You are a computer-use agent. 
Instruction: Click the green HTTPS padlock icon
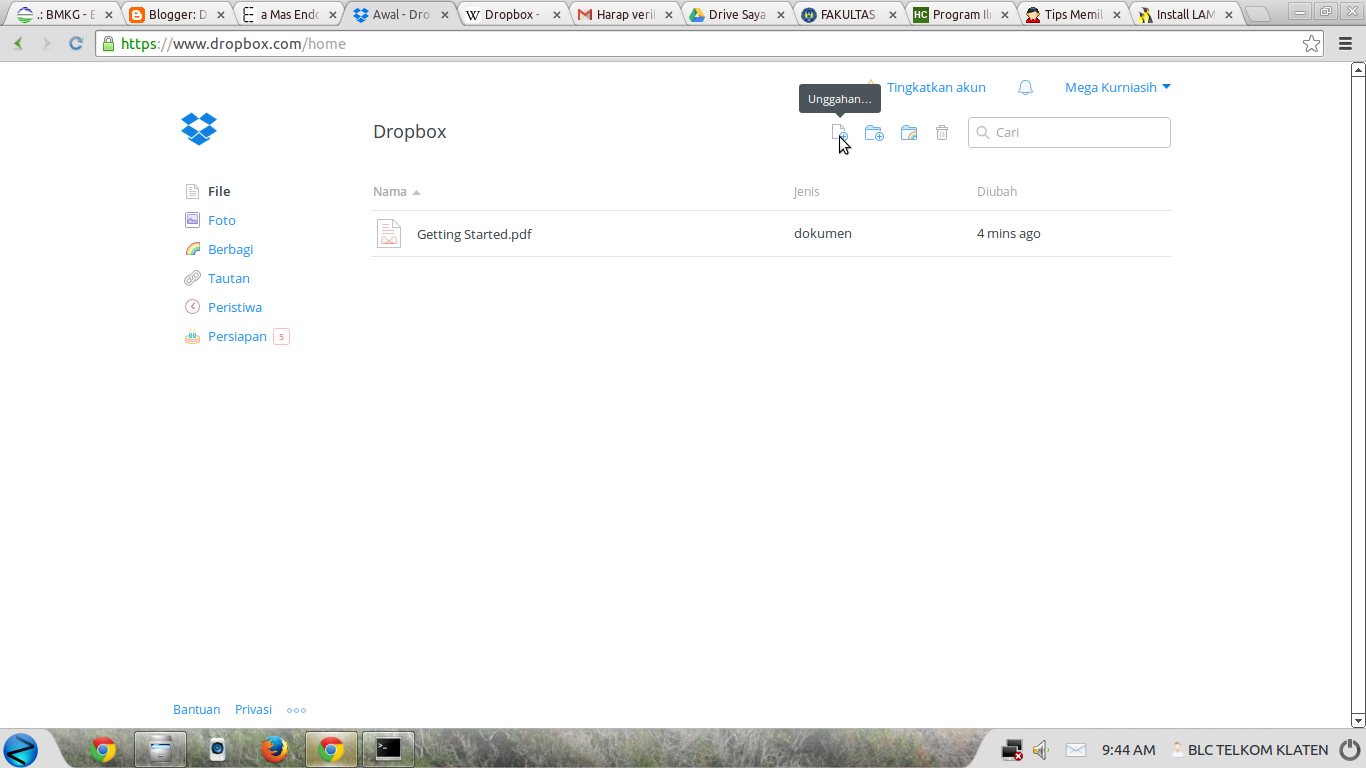(x=109, y=44)
